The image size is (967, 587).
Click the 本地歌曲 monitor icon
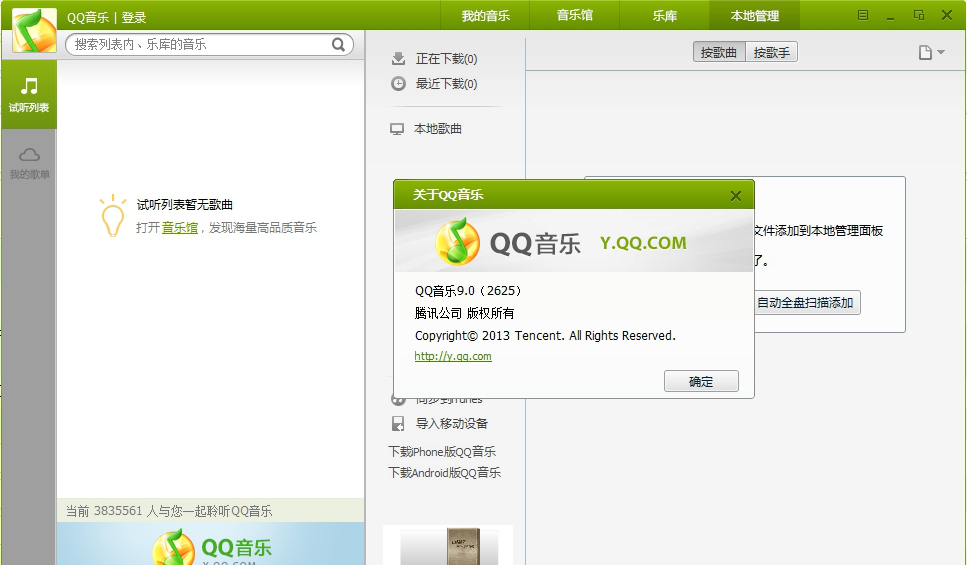tap(397, 129)
